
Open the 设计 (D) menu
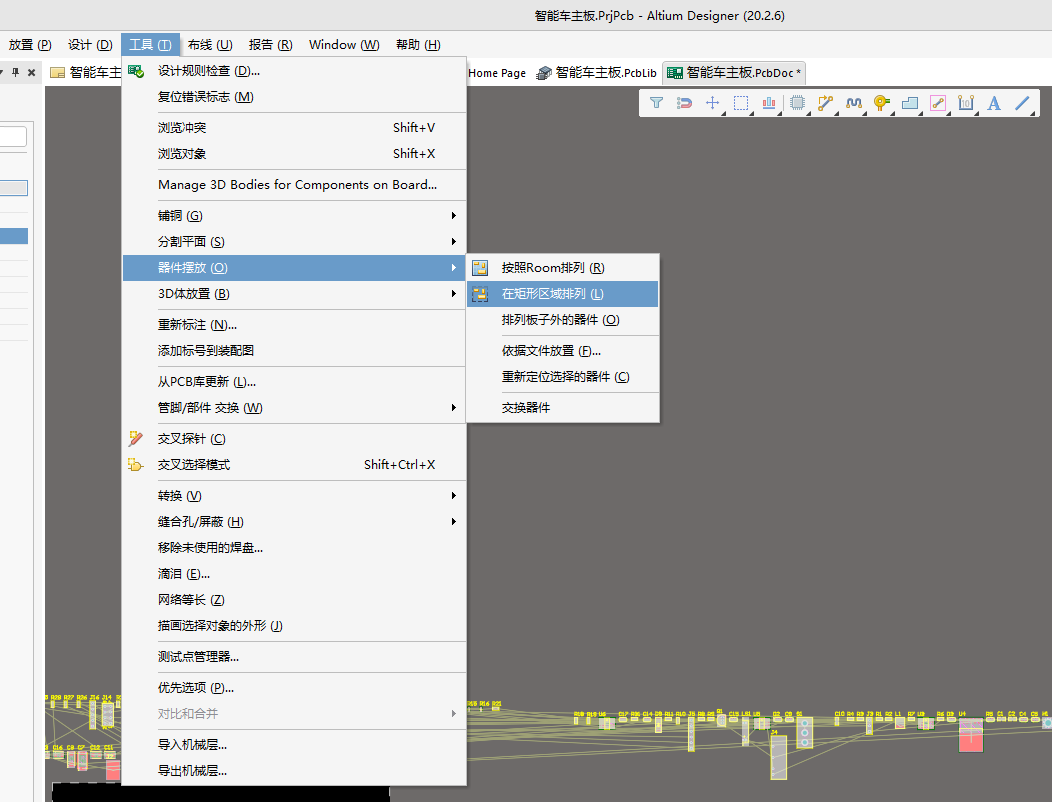[90, 45]
